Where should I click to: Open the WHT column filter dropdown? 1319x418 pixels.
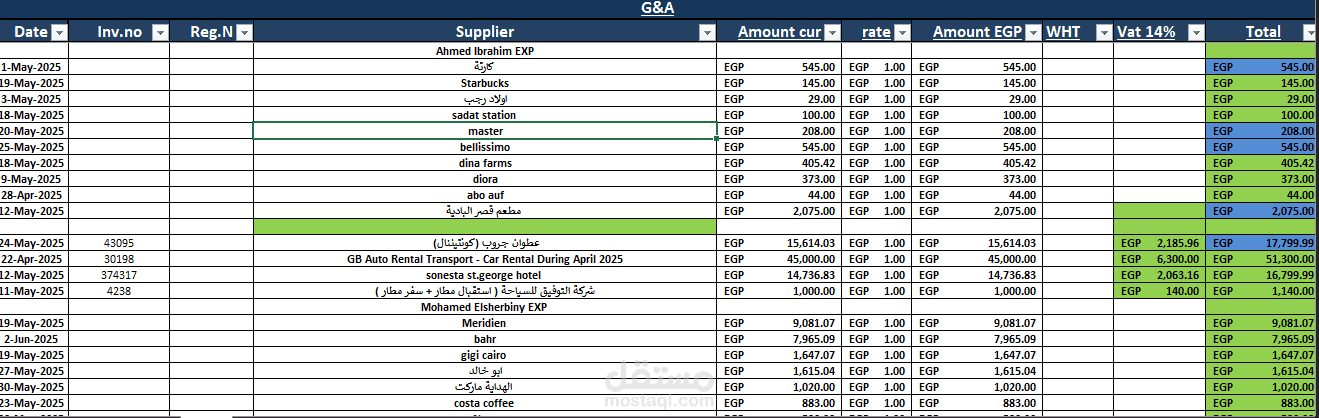1102,32
